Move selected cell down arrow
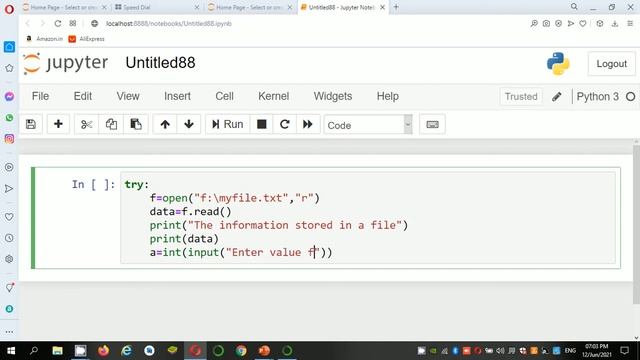This screenshot has width=640, height=360. point(189,124)
